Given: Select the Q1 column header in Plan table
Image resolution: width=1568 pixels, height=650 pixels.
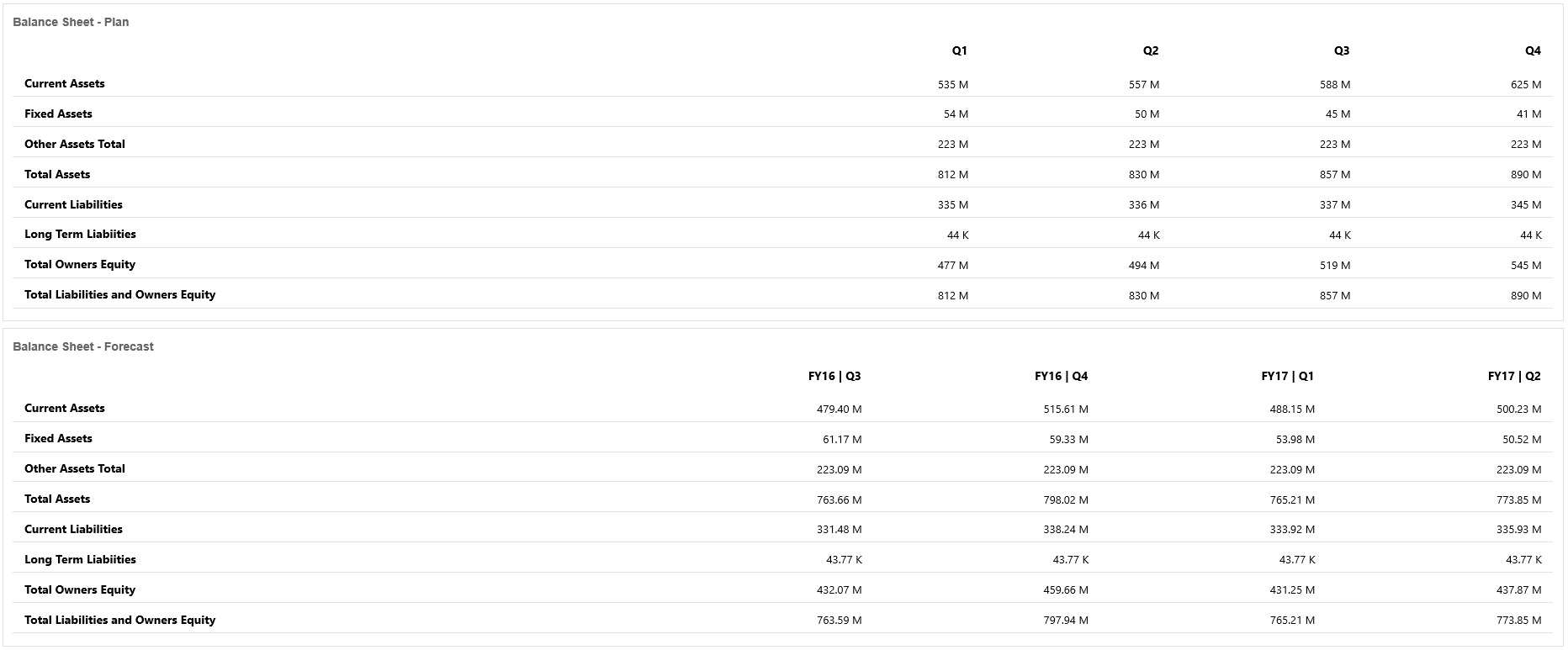Looking at the screenshot, I should [959, 50].
